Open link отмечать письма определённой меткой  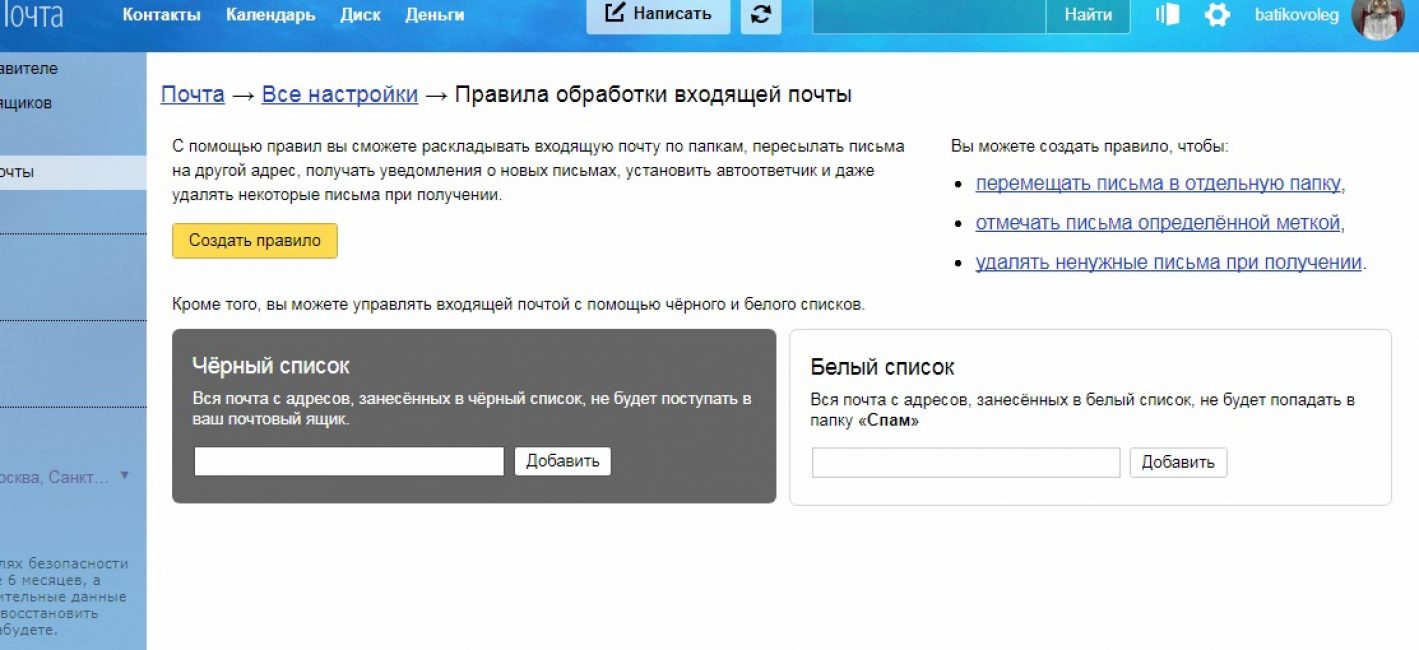(x=1158, y=223)
